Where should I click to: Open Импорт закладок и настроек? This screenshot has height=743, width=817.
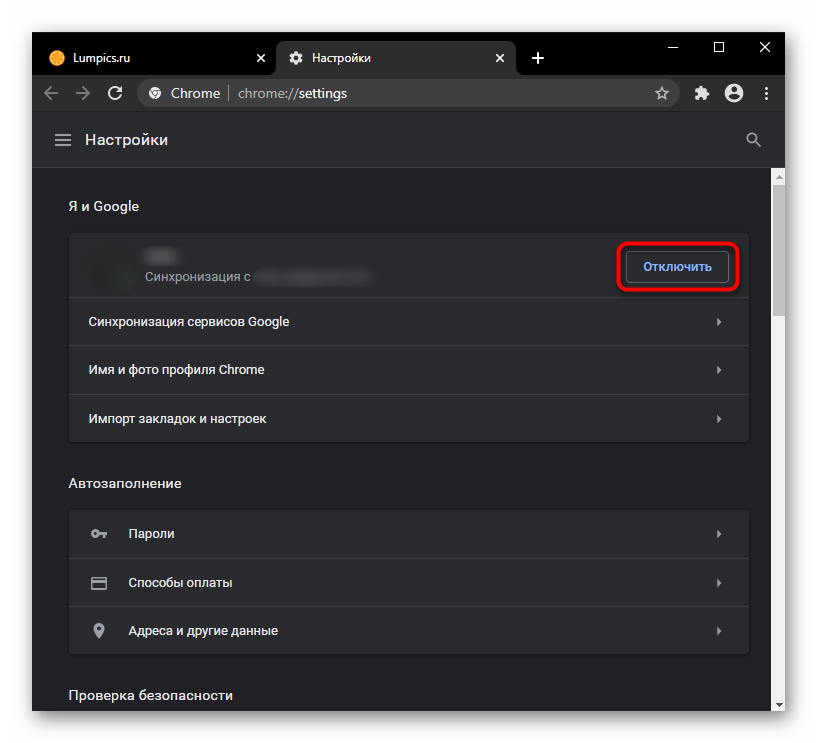tap(408, 419)
